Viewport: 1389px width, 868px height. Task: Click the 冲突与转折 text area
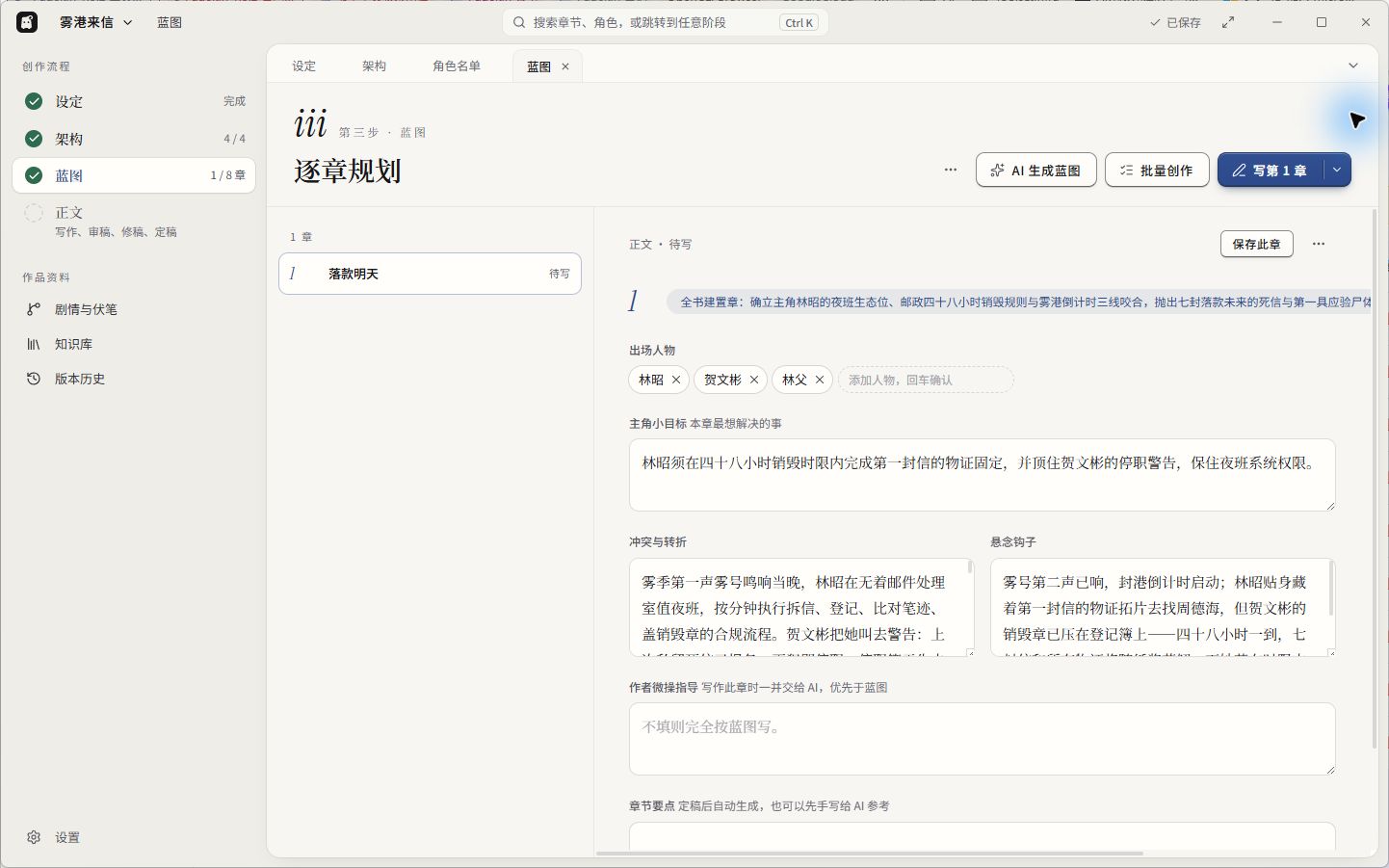[801, 607]
